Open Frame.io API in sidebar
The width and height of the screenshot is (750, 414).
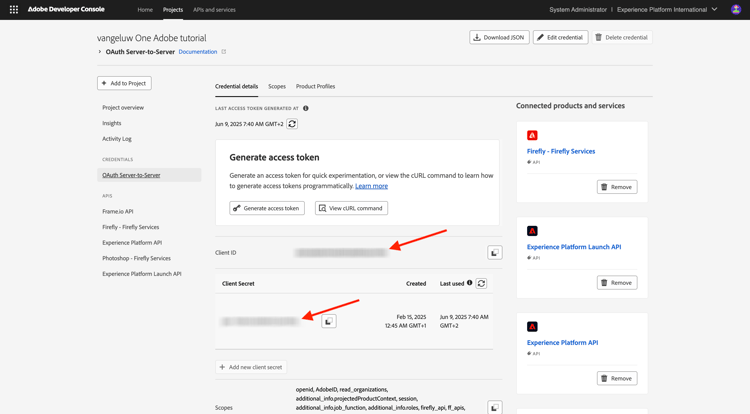click(x=118, y=211)
